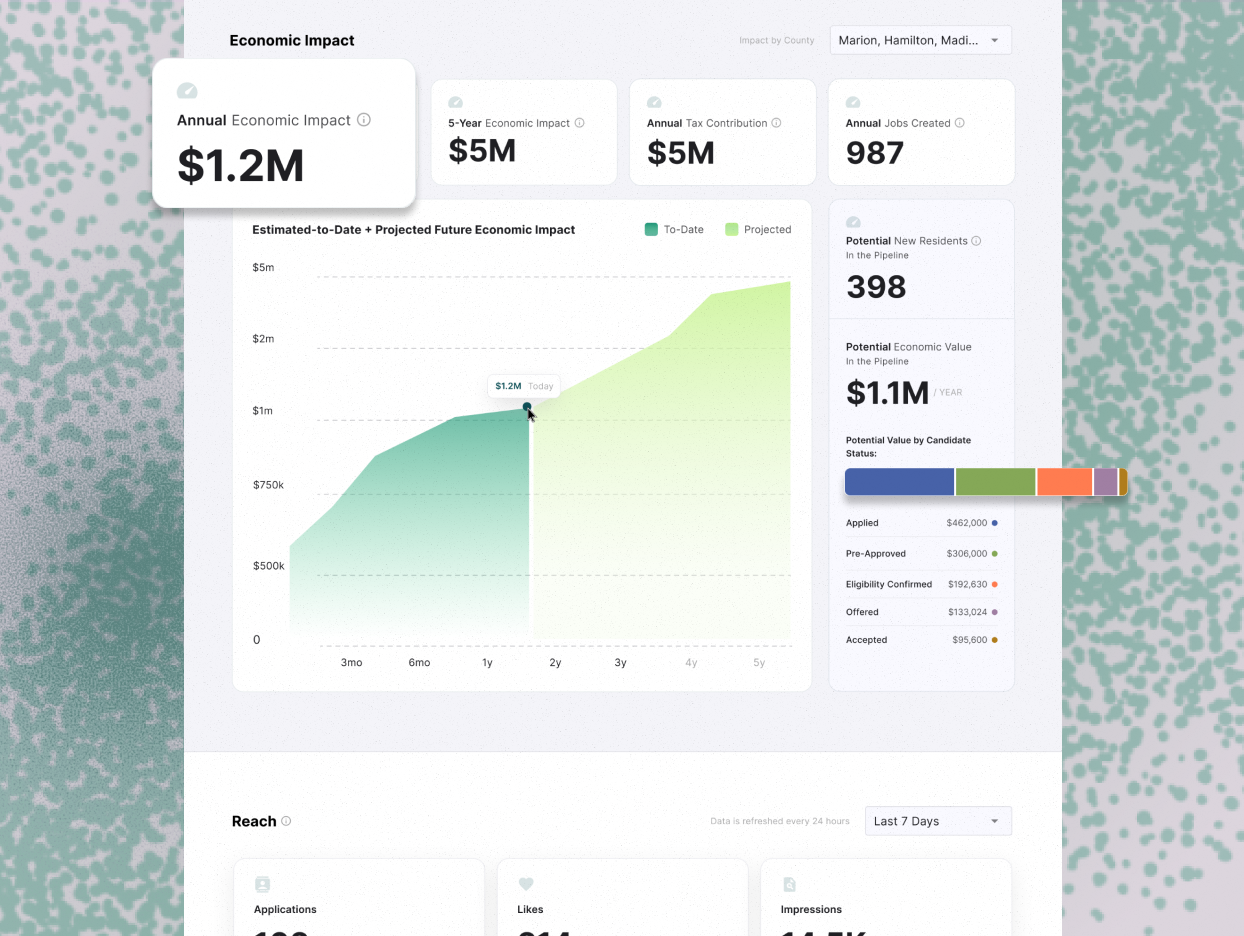
Task: Click the gauge icon on Annual Tax Contribution card
Action: [x=654, y=102]
